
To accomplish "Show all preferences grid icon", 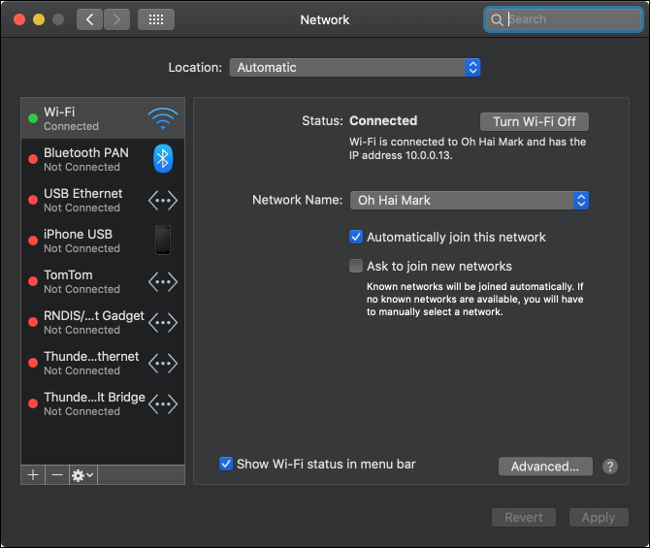I will (x=155, y=19).
